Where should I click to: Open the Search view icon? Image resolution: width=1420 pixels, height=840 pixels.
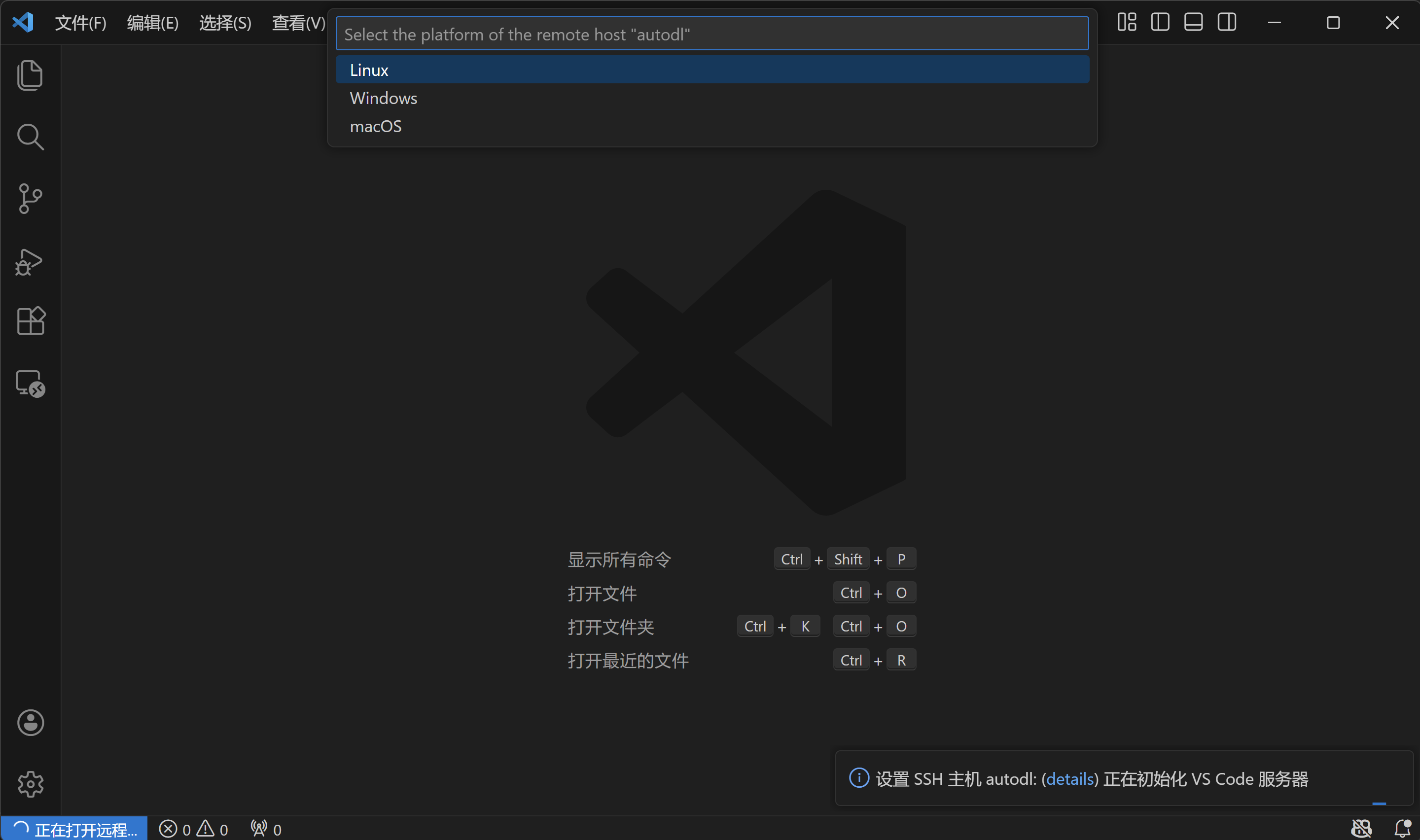point(30,137)
